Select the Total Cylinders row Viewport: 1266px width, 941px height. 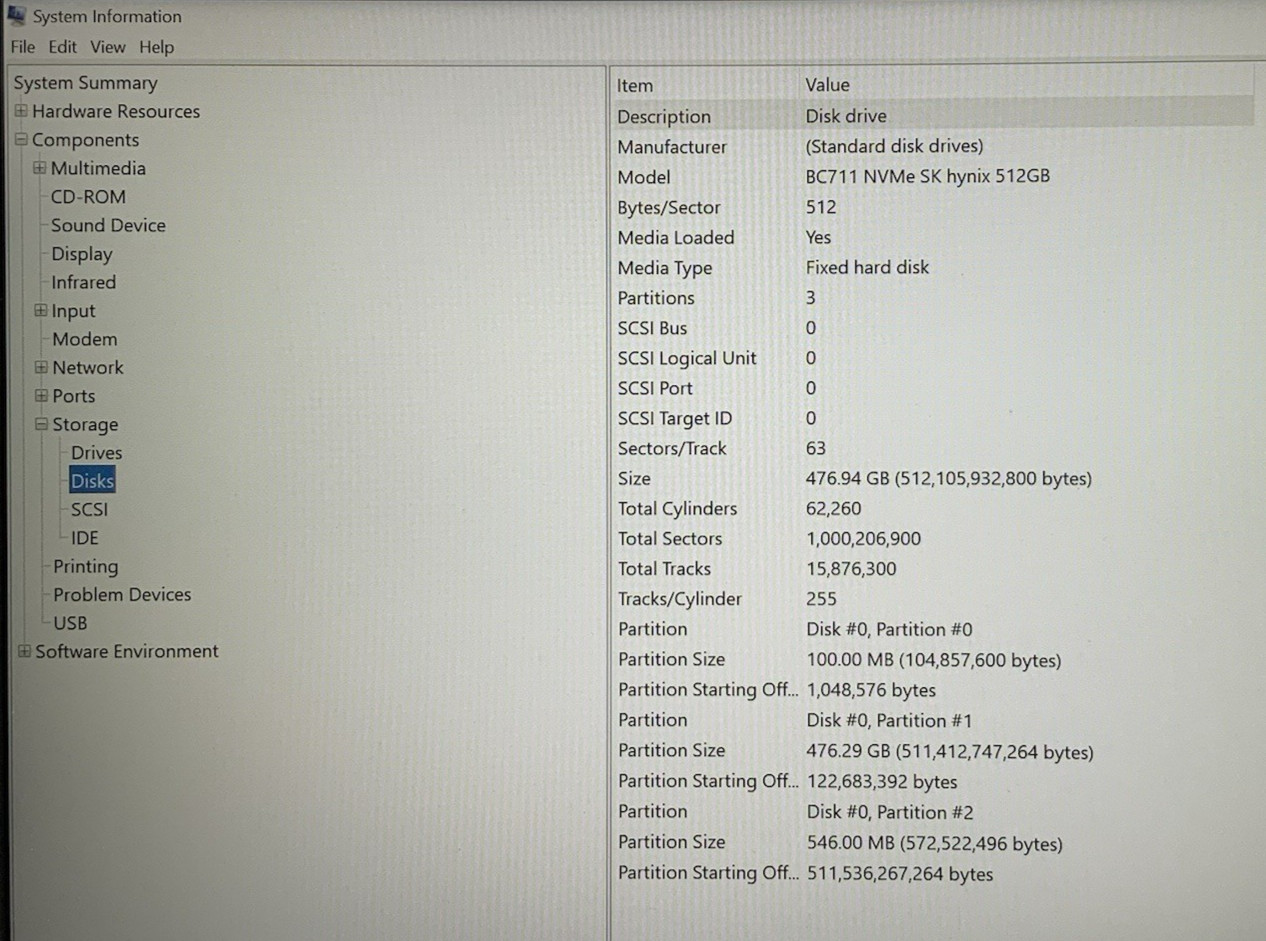(x=933, y=508)
